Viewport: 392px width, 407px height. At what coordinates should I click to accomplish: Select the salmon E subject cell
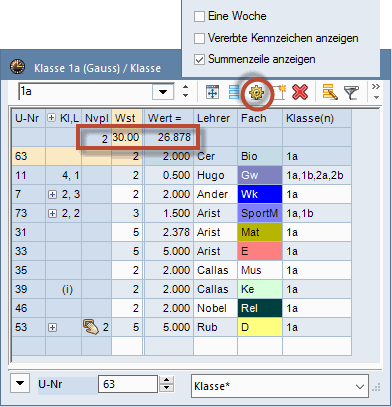click(260, 251)
